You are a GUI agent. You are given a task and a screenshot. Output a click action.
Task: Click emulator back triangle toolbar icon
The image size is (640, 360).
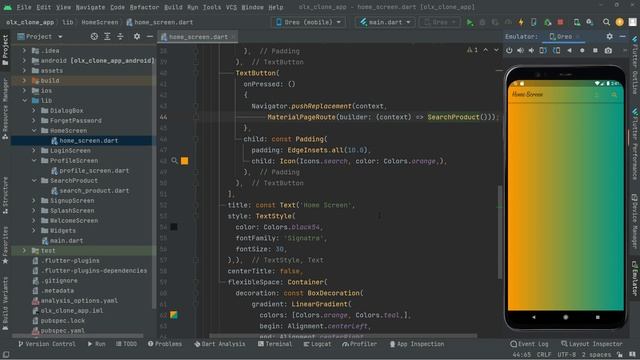[x=569, y=51]
